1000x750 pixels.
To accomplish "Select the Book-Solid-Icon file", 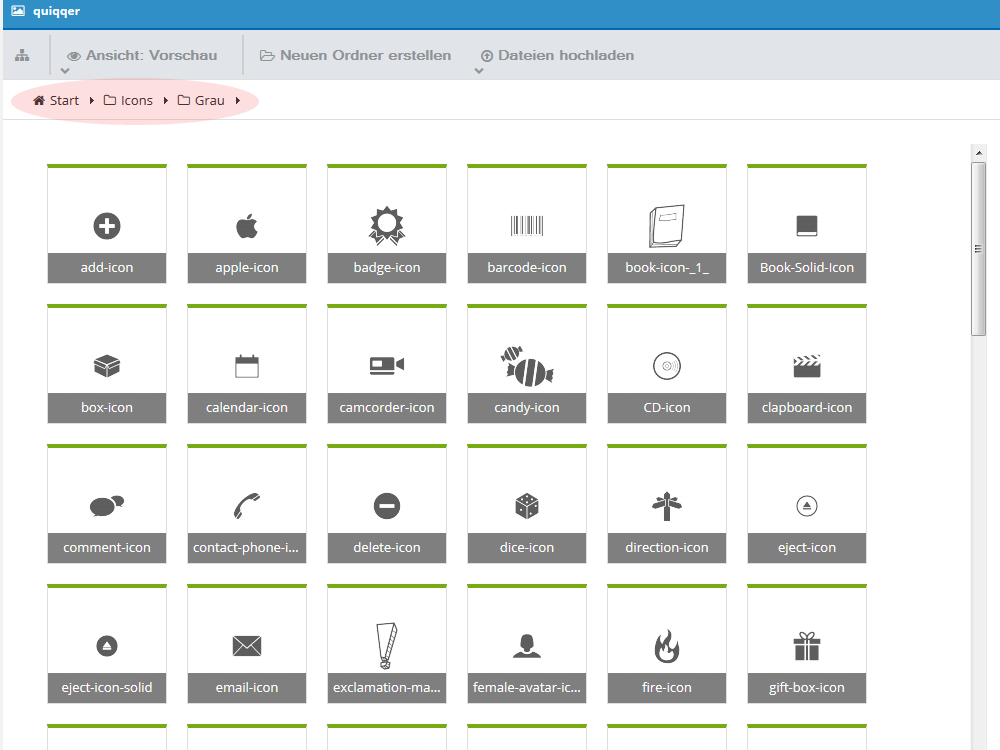I will (807, 224).
